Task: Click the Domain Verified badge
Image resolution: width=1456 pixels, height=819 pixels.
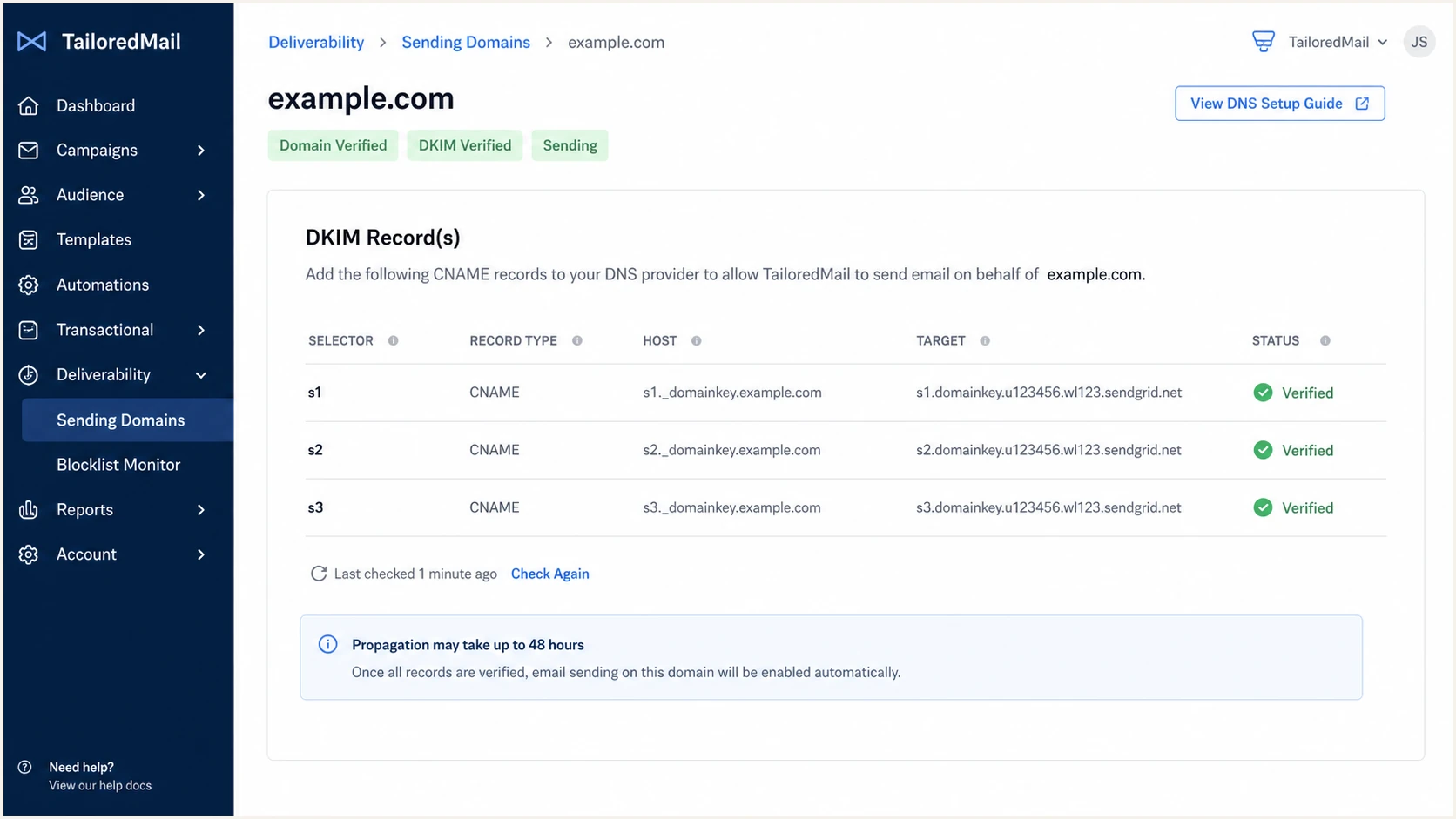Action: click(x=333, y=145)
